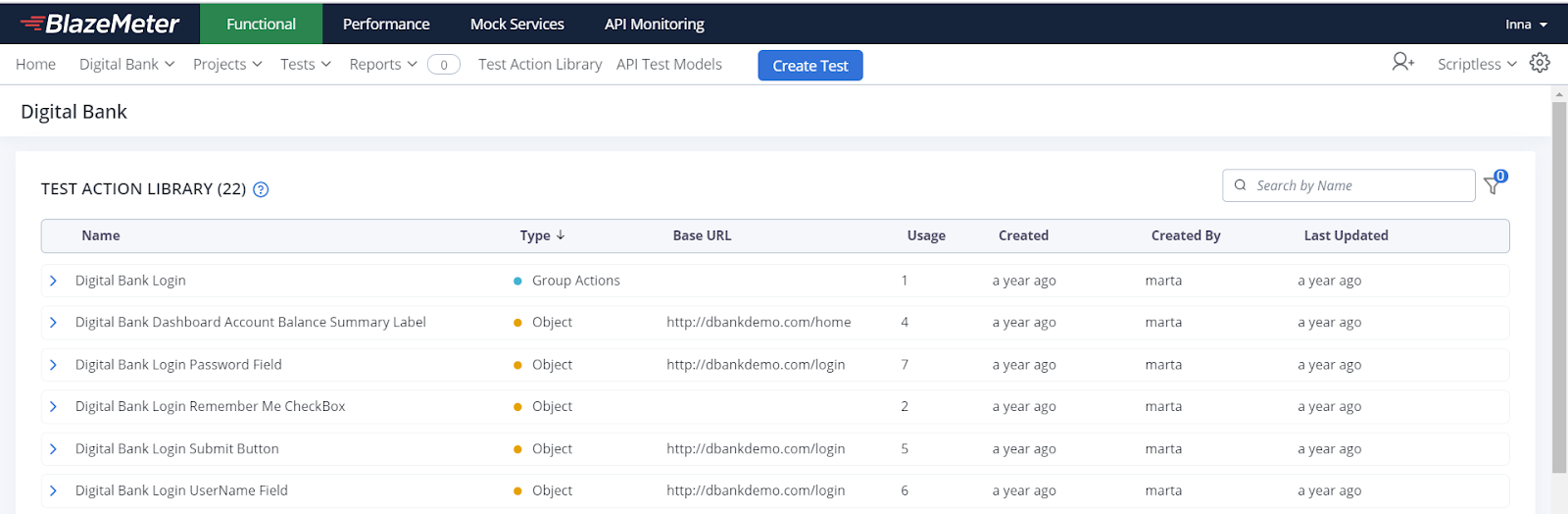The height and width of the screenshot is (514, 1568).
Task: Open the settings gear icon
Action: pyautogui.click(x=1540, y=63)
